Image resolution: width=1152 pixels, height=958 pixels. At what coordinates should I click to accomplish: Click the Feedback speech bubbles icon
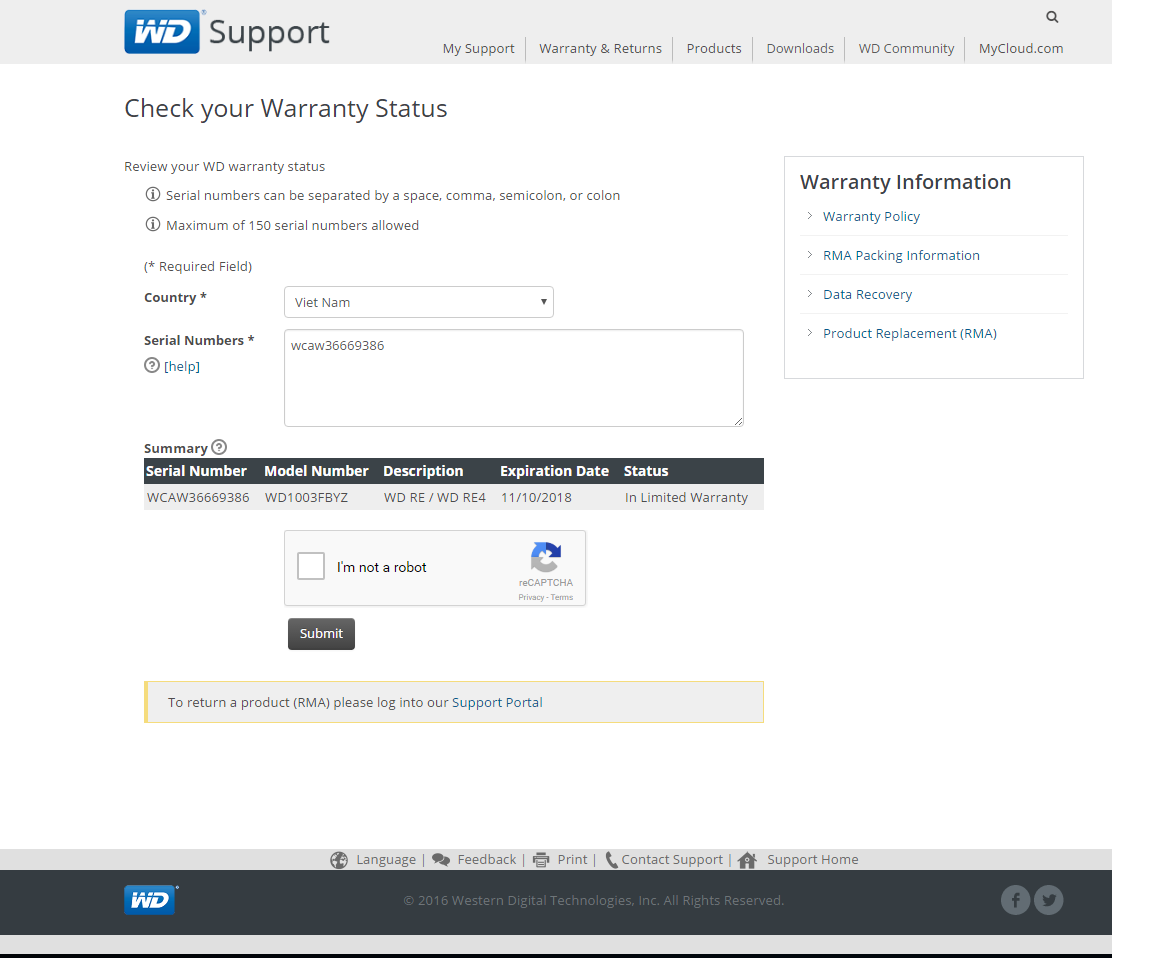coord(441,860)
